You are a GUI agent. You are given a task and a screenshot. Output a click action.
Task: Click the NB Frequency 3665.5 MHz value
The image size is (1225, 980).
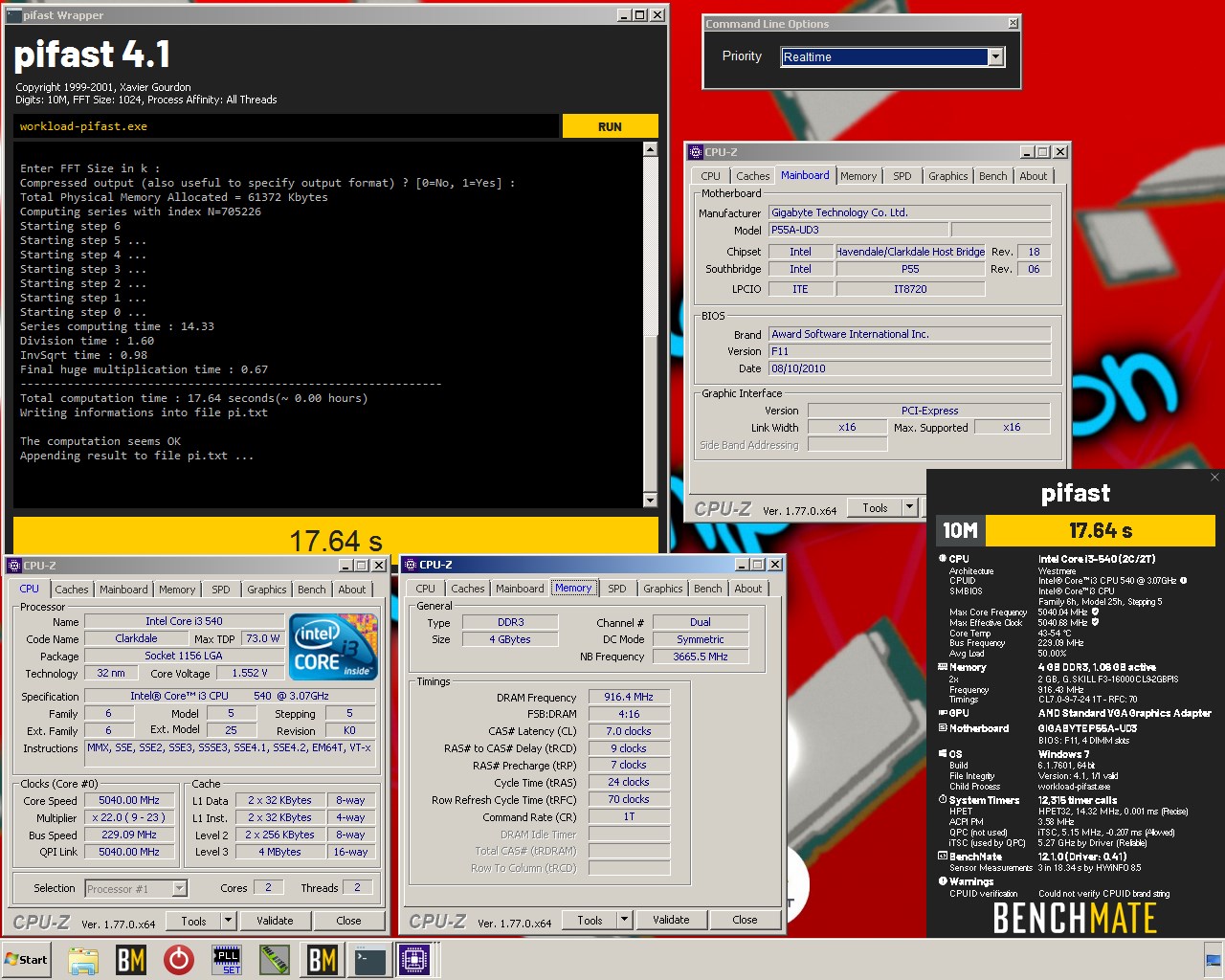coord(701,657)
